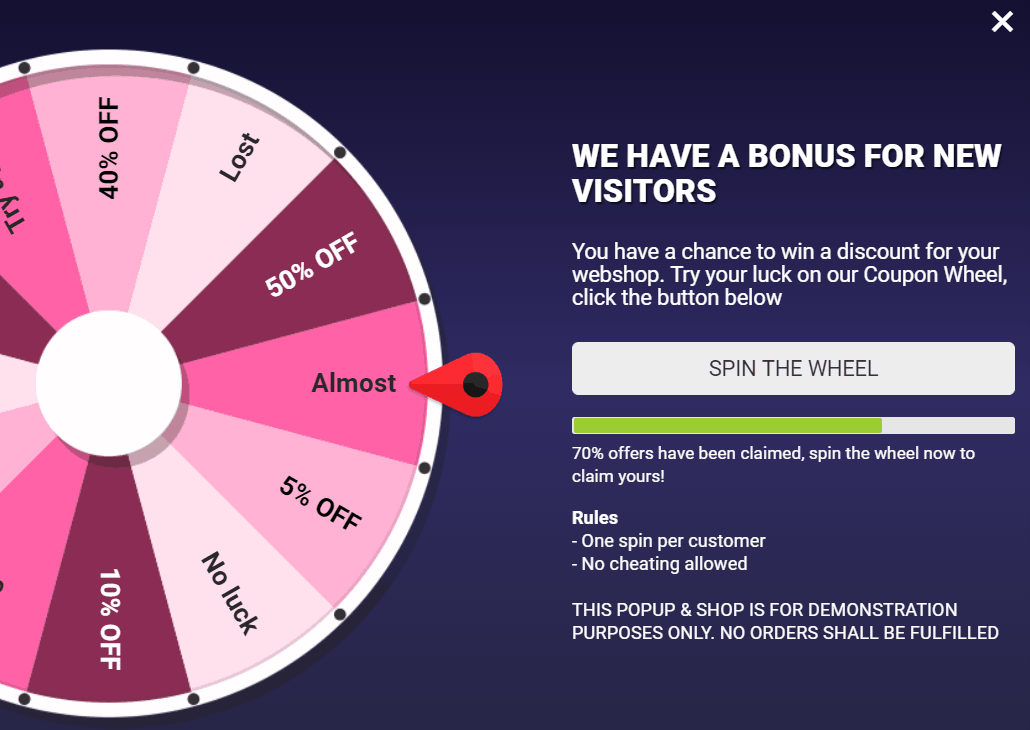Click the 'No cheating allowed' rule
The width and height of the screenshot is (1030, 730).
pyautogui.click(x=660, y=564)
